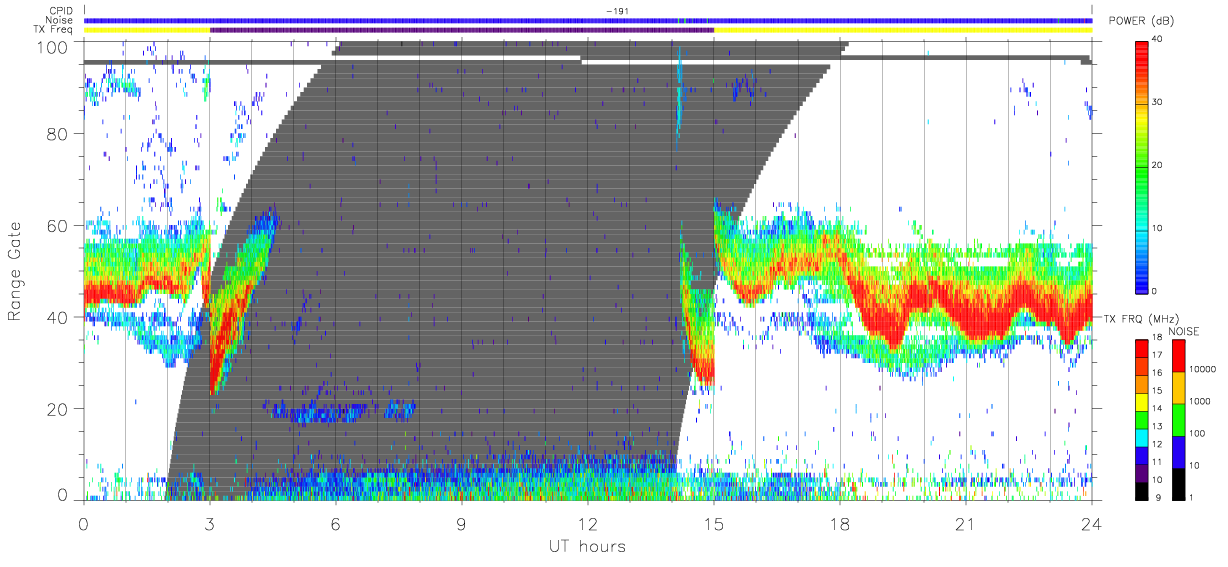1228x567 pixels.
Task: Click the "1000" label on the noise legend
Action: click(x=1200, y=401)
